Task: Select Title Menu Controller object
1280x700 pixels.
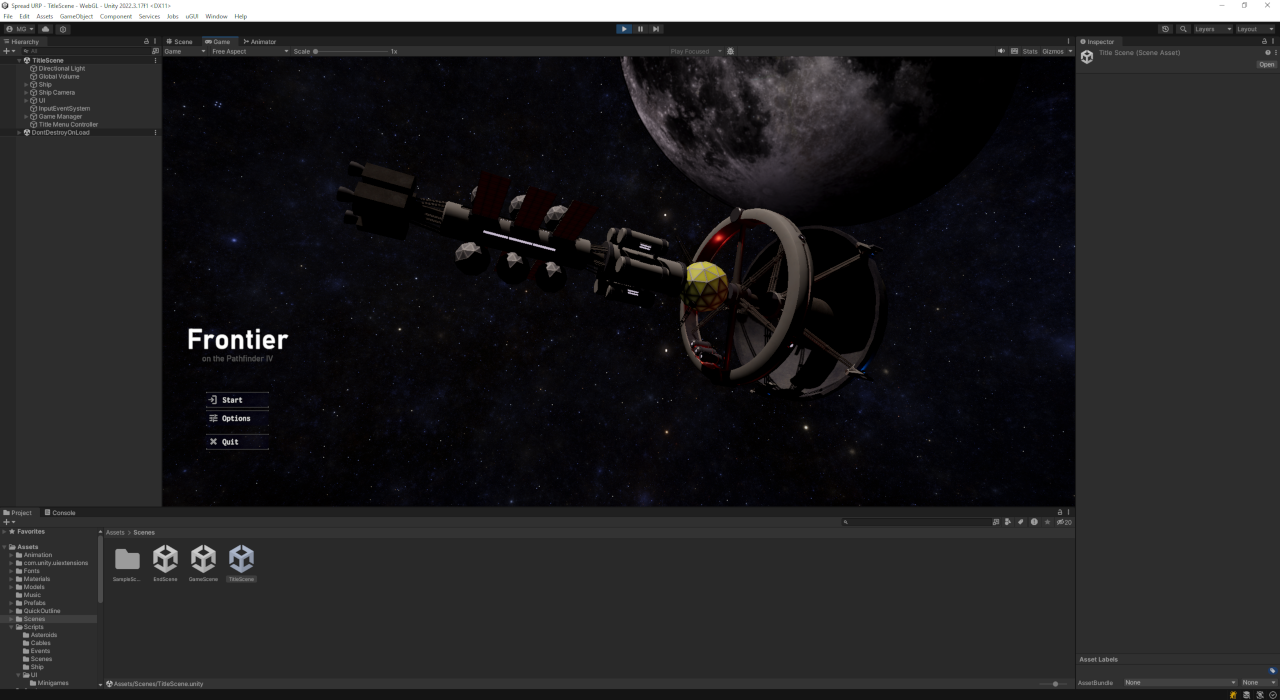Action: tap(68, 124)
